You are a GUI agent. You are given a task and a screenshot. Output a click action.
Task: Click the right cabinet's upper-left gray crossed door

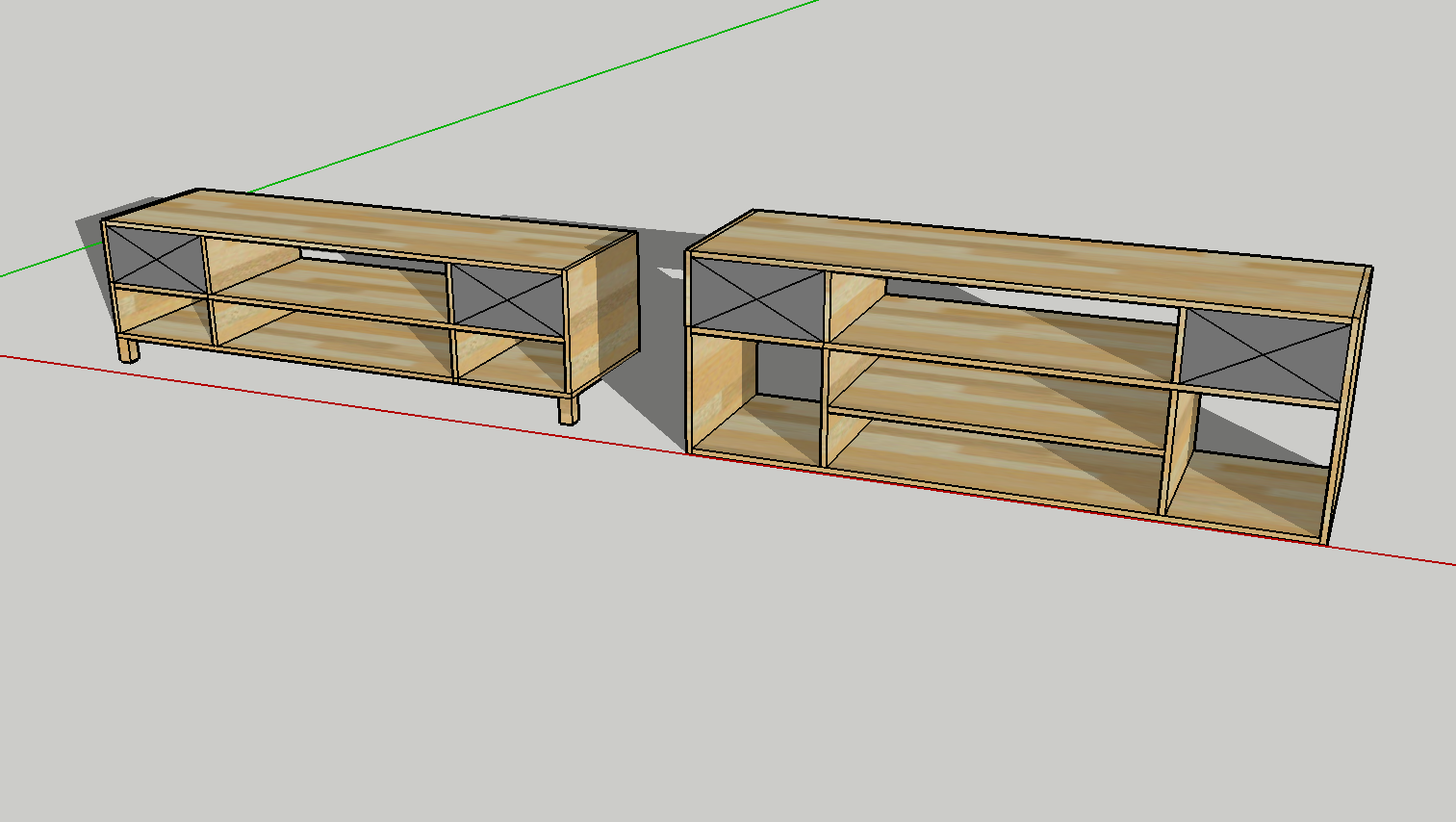[x=757, y=300]
